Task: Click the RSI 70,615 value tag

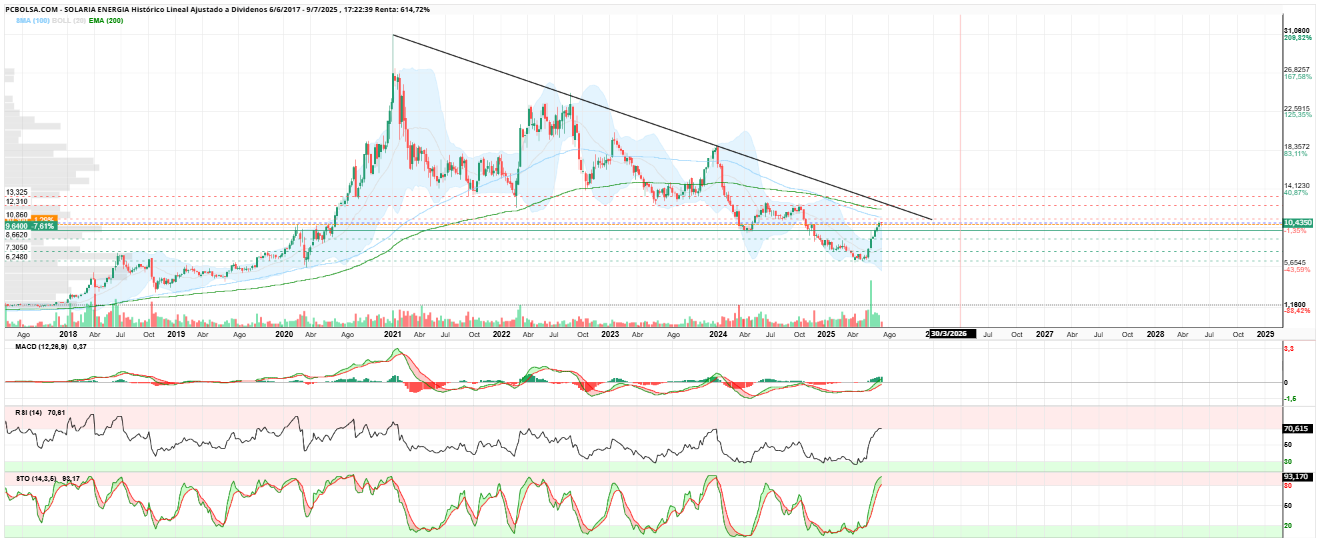Action: [1296, 429]
